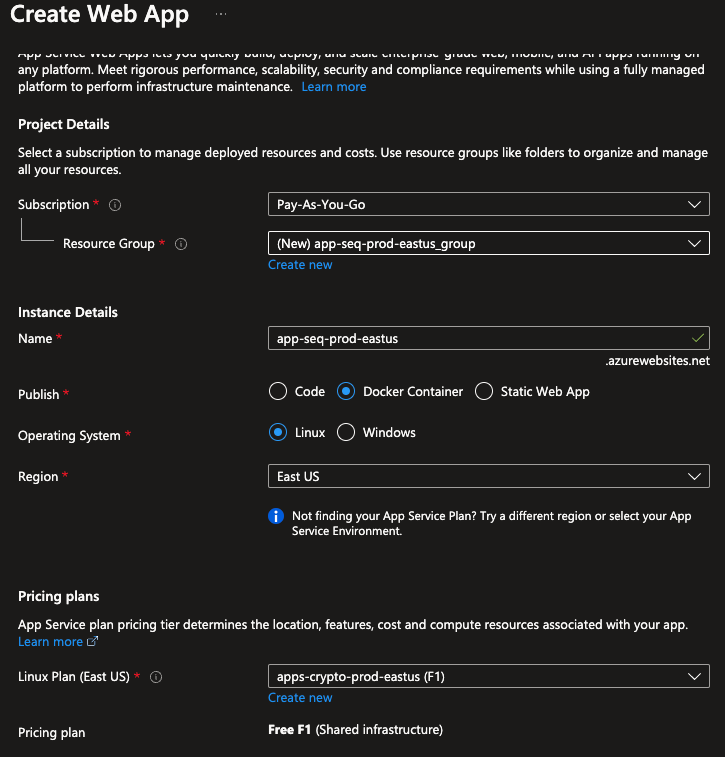
Task: Open the Region dropdown showing East US
Action: (x=489, y=477)
